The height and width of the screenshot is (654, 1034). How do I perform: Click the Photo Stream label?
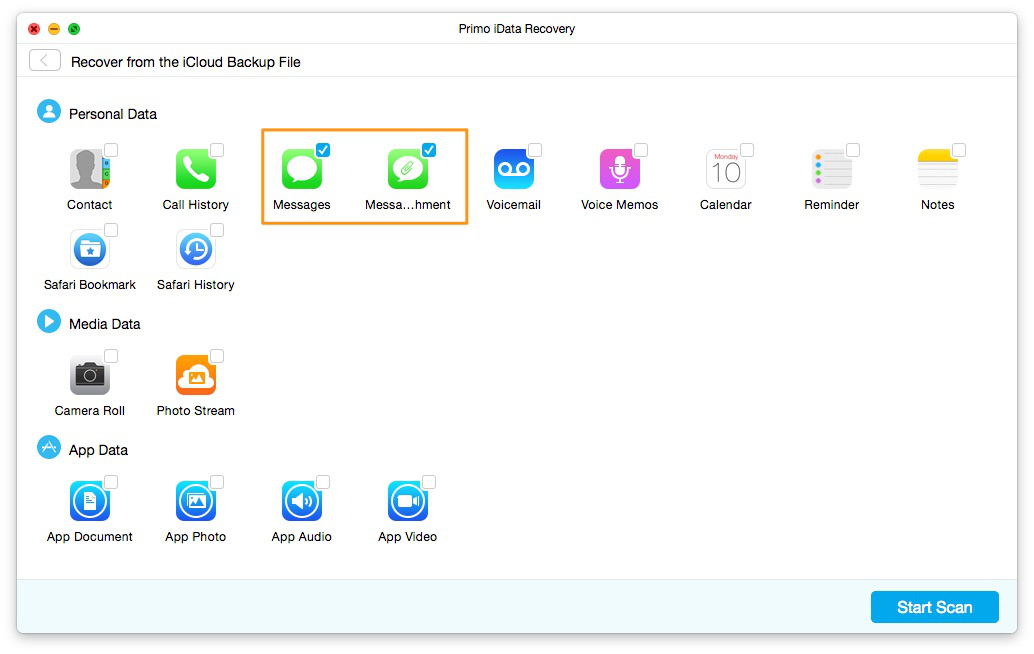[x=196, y=410]
